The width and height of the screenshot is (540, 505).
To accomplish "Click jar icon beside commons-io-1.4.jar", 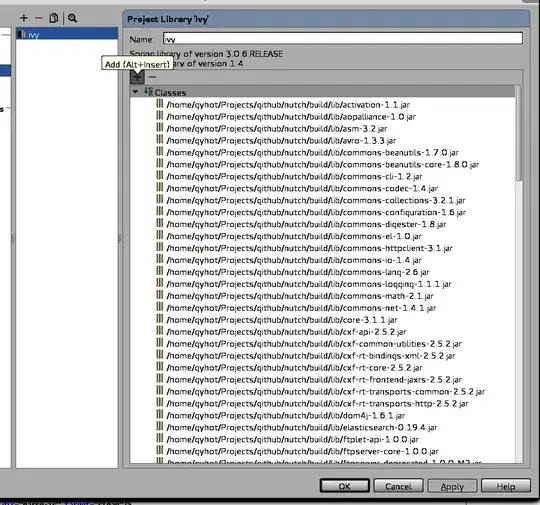I will tap(159, 259).
